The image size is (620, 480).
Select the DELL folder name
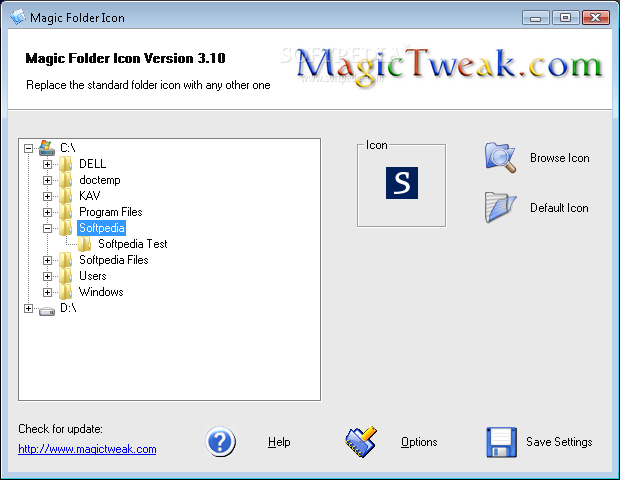point(93,164)
